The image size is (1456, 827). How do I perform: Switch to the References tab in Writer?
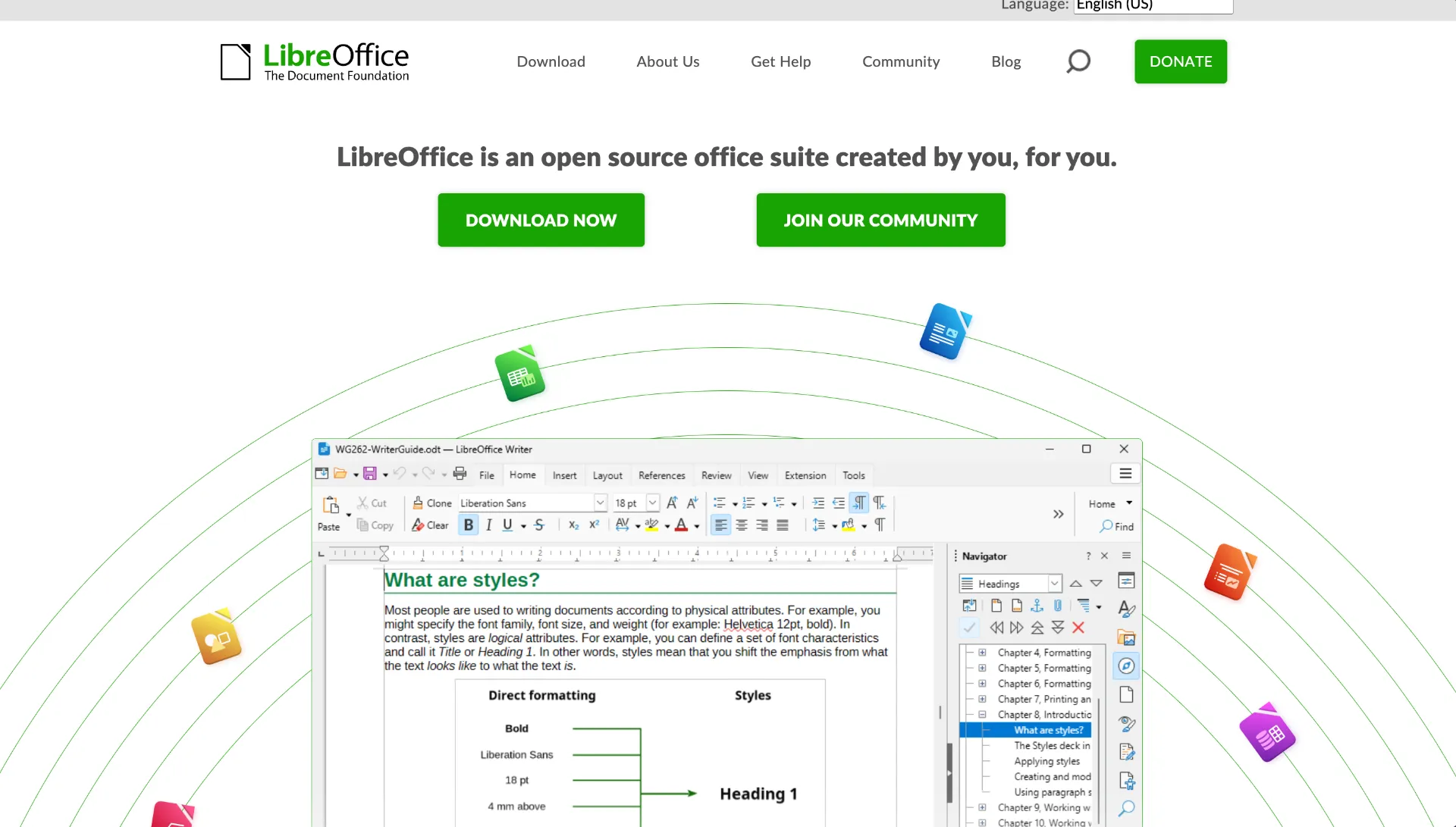pyautogui.click(x=661, y=475)
